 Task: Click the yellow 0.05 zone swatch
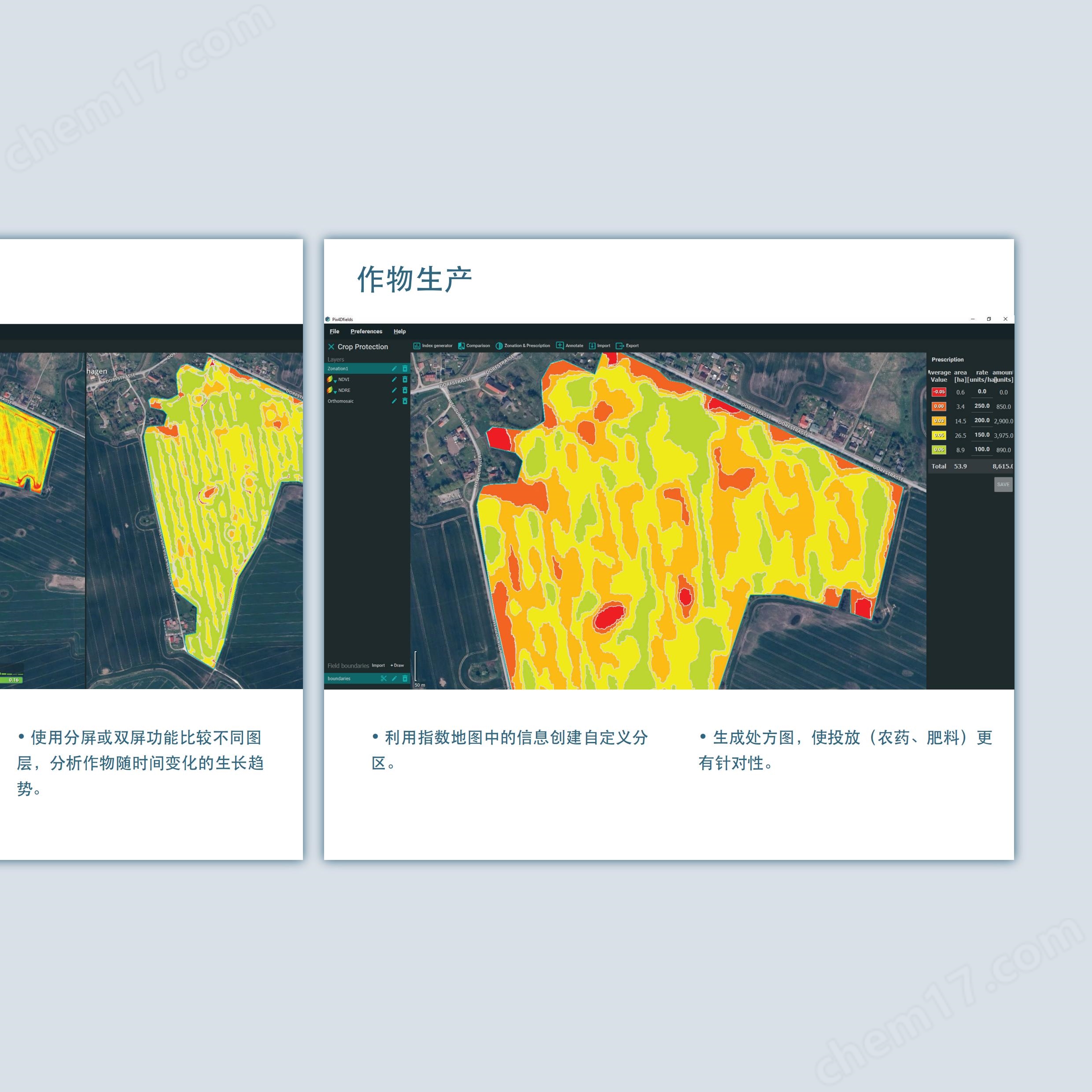(939, 435)
